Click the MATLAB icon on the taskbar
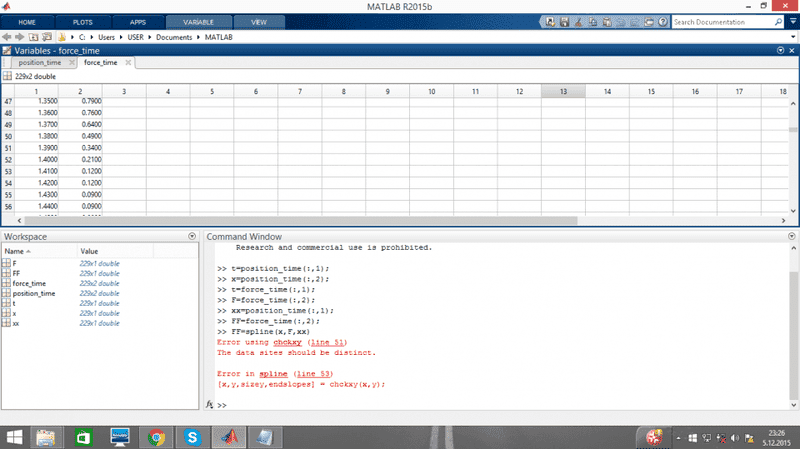Viewport: 800px width, 449px height. [x=229, y=437]
